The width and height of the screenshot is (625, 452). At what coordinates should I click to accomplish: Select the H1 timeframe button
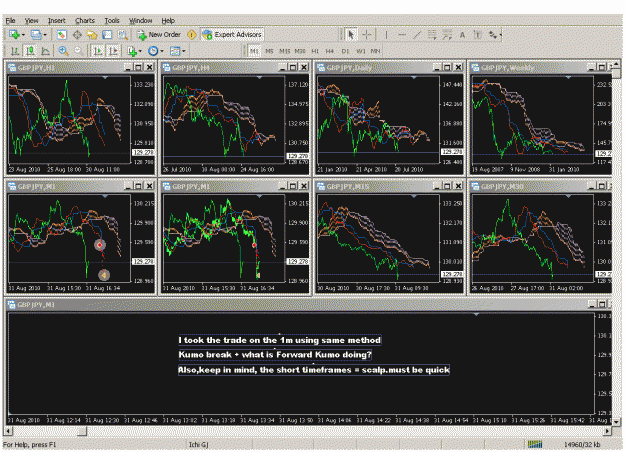pyautogui.click(x=315, y=51)
